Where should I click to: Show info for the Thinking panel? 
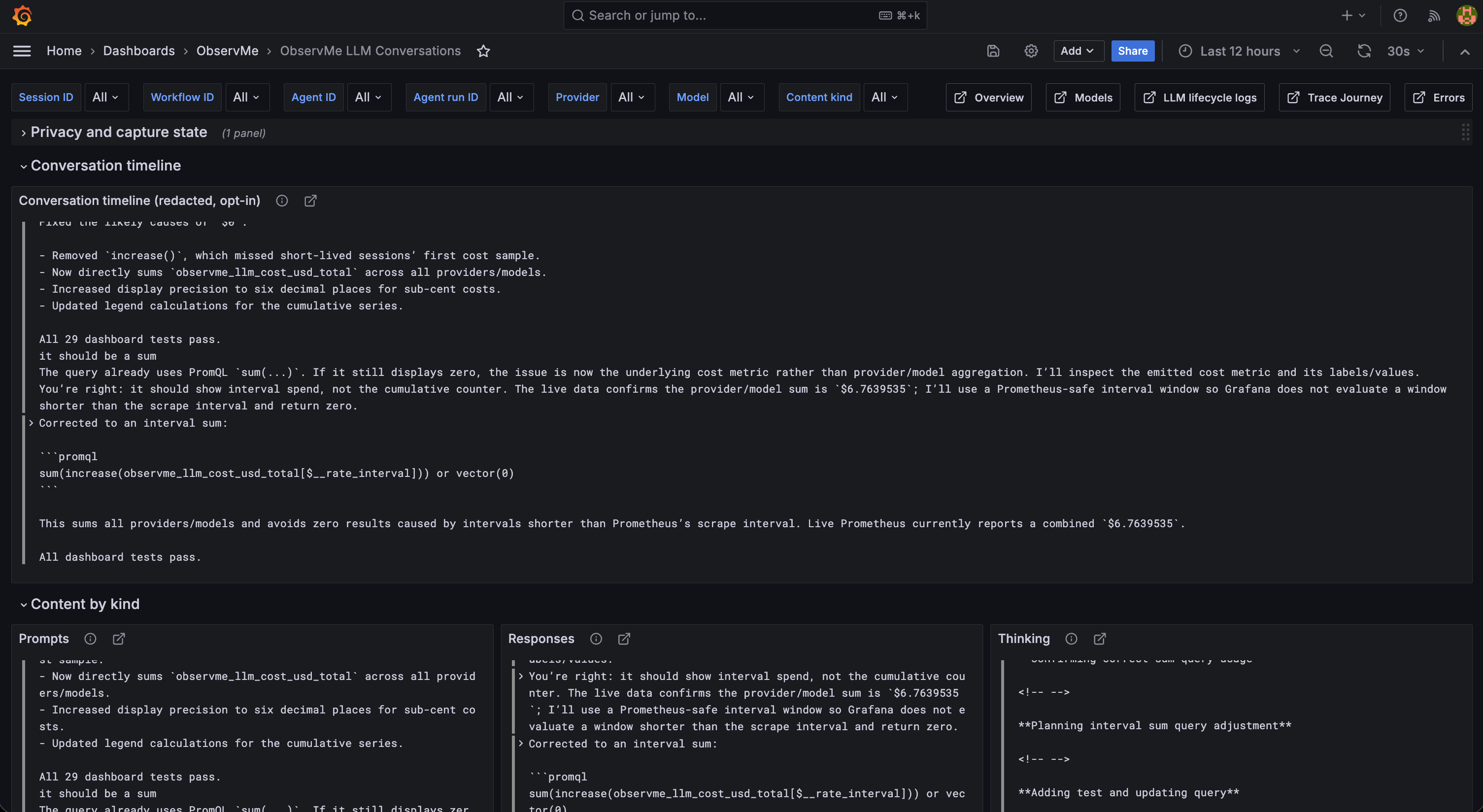point(1072,639)
